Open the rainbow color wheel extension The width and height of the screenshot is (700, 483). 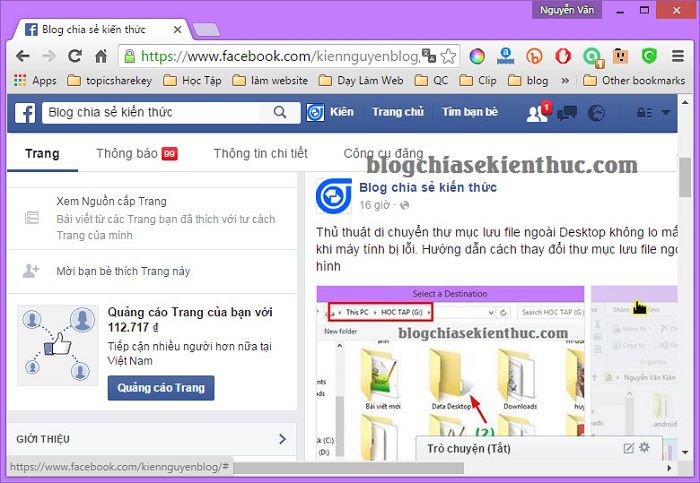point(477,56)
